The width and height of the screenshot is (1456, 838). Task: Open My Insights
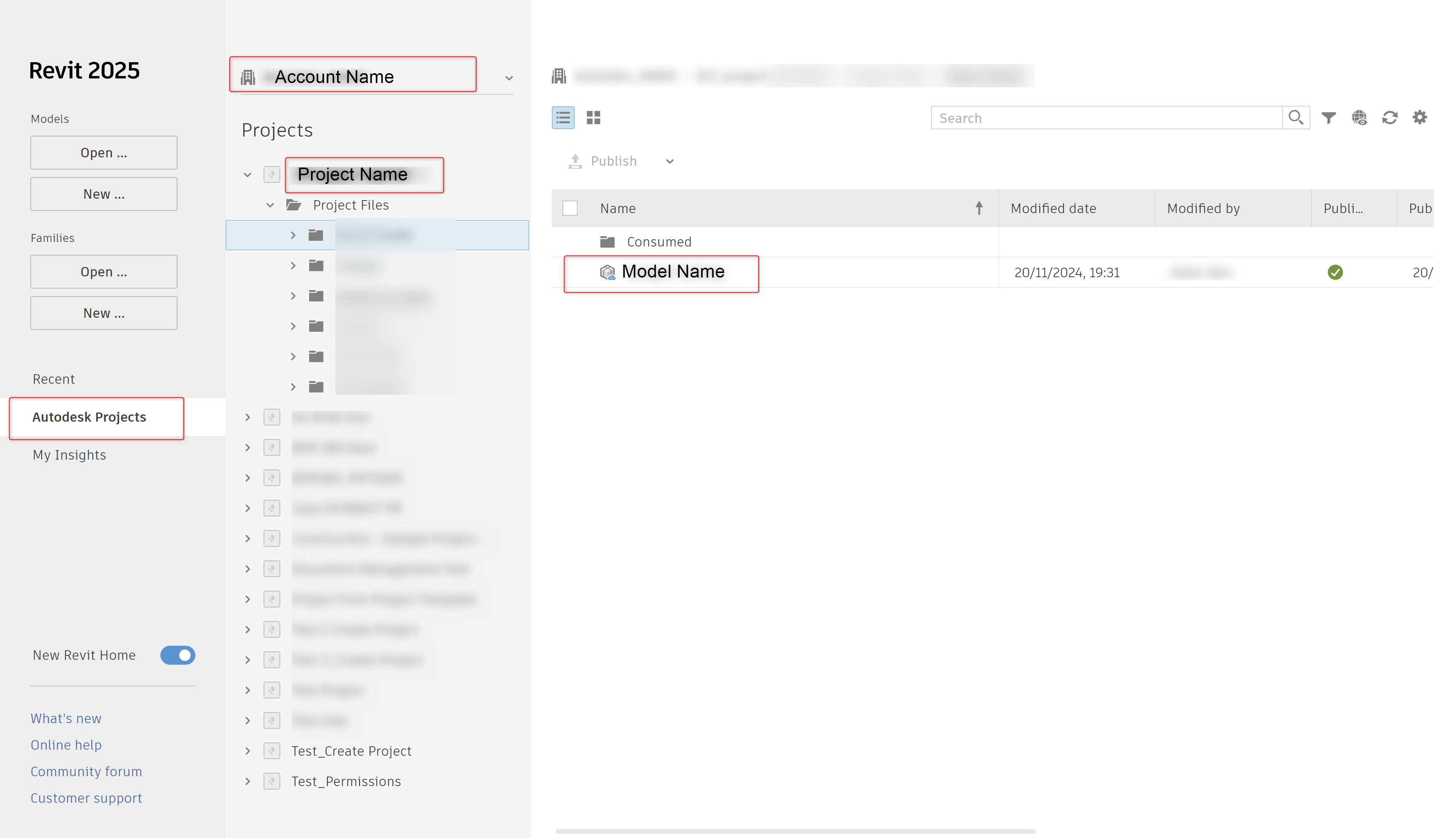(69, 455)
